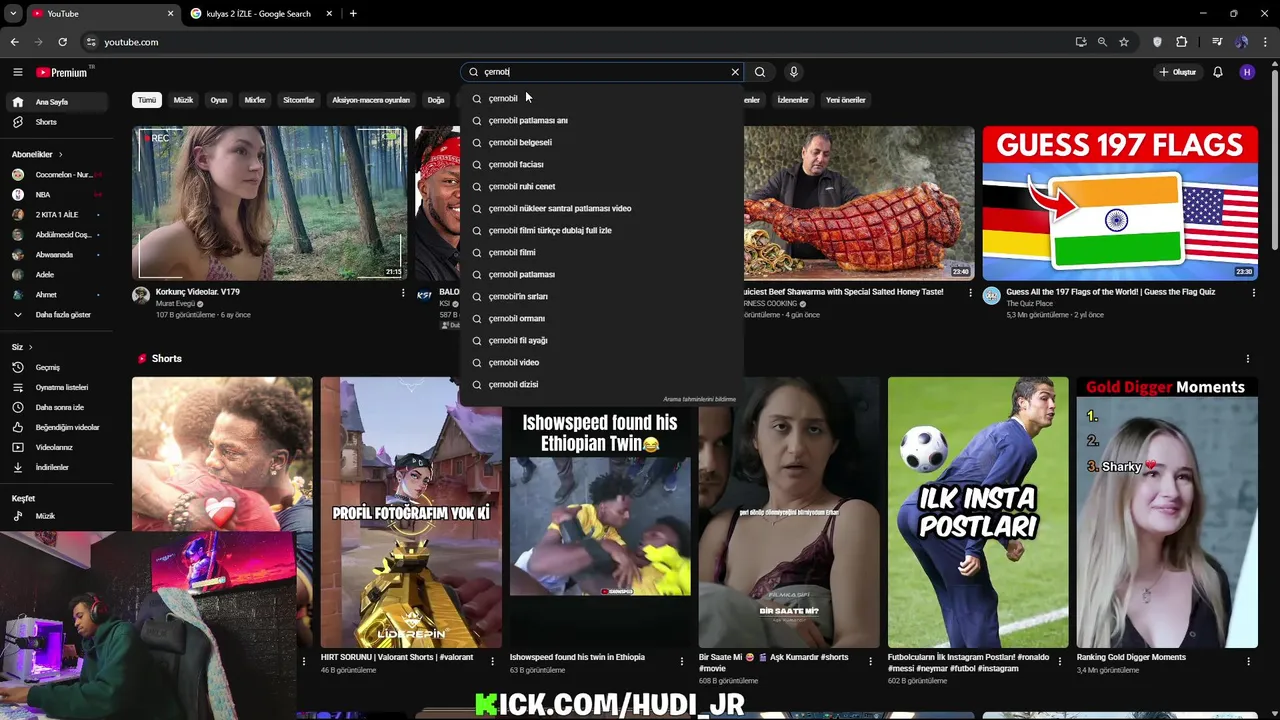This screenshot has width=1280, height=720.
Task: Open the account avatar menu
Action: [x=1247, y=72]
